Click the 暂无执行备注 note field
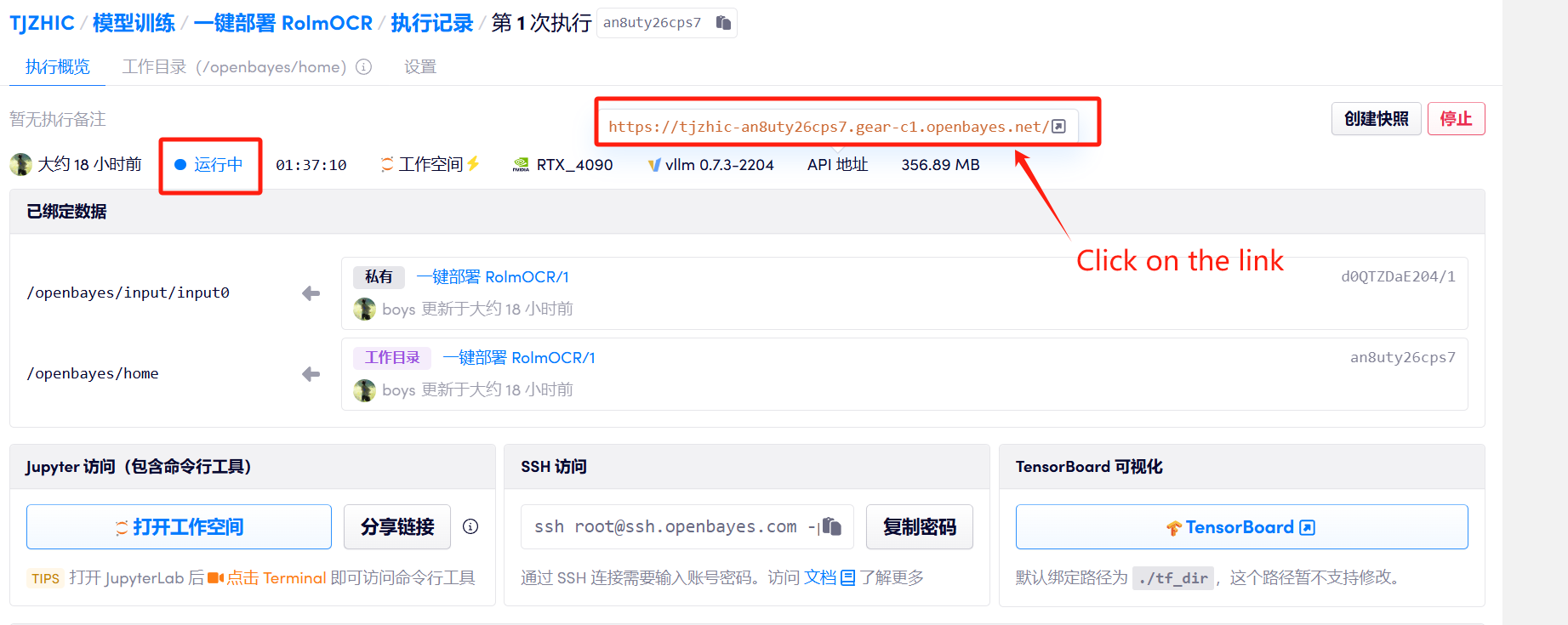 pos(58,120)
